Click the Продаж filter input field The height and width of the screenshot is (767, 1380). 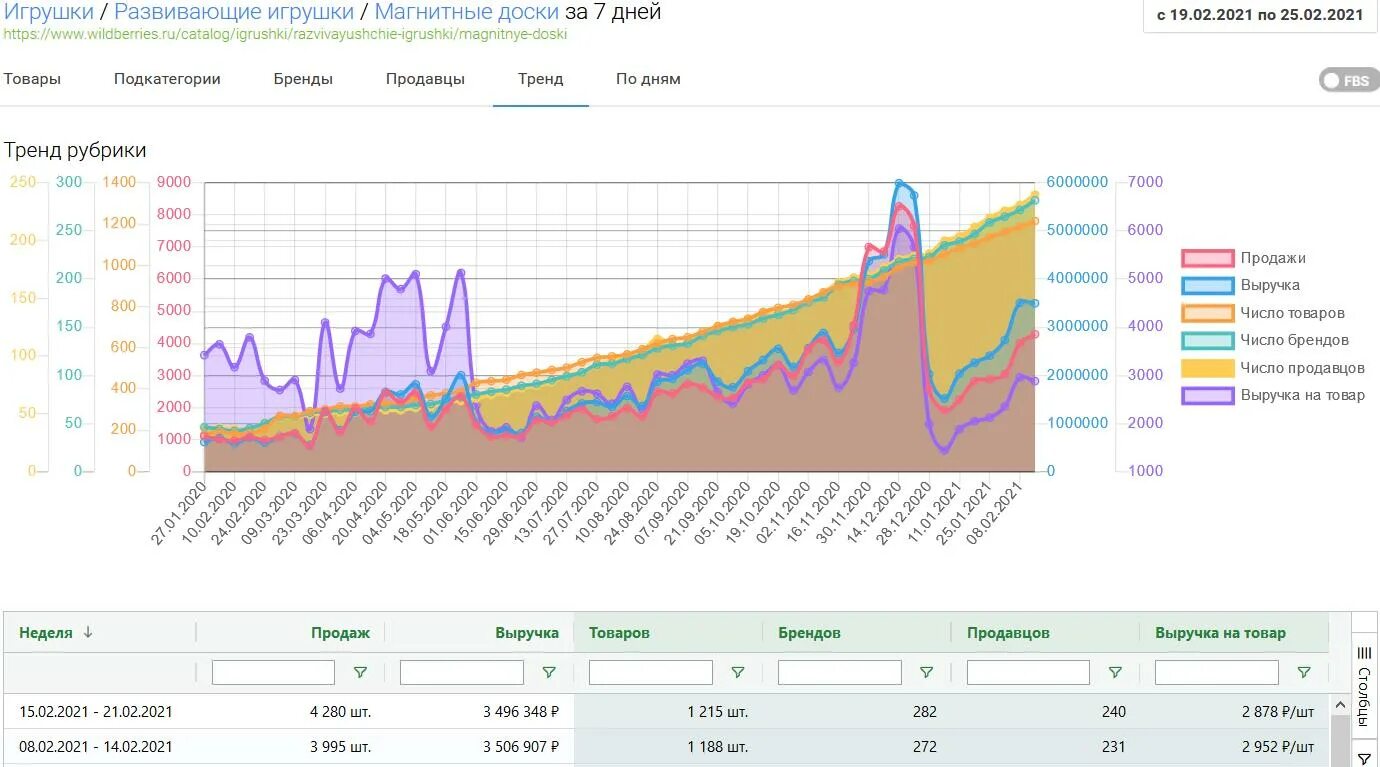[273, 673]
